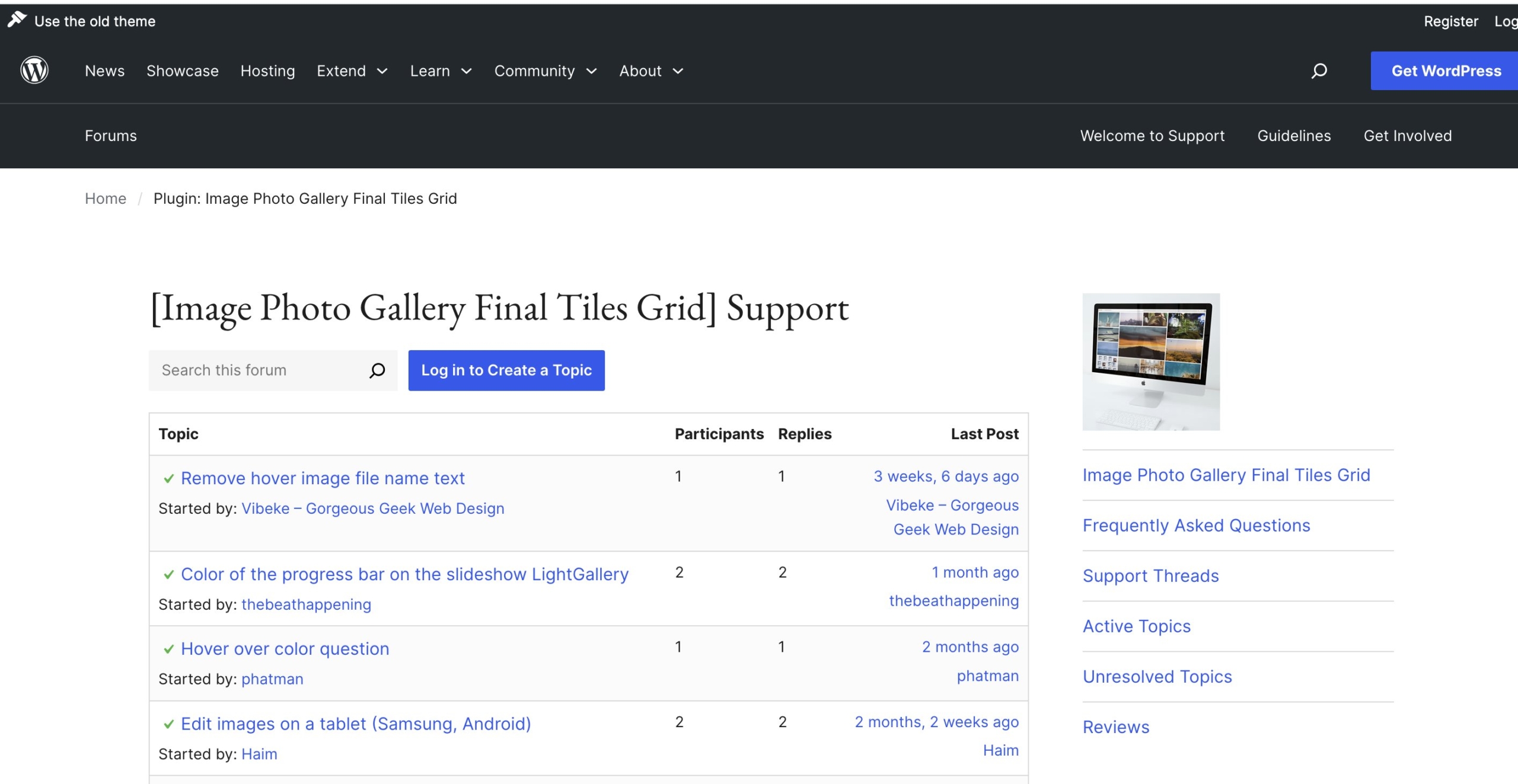Click the pin icon beside Use the old theme

tap(17, 20)
